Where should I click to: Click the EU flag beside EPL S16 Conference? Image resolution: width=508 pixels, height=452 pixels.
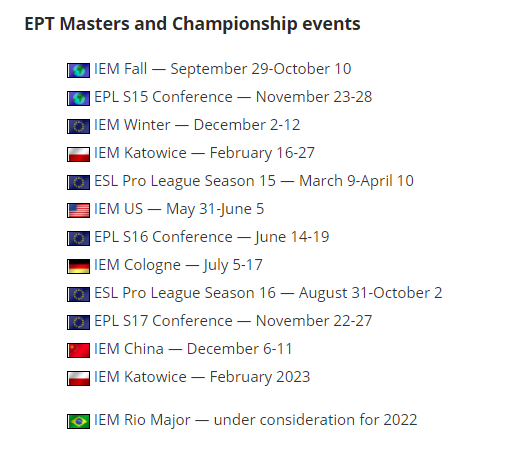[x=78, y=238]
